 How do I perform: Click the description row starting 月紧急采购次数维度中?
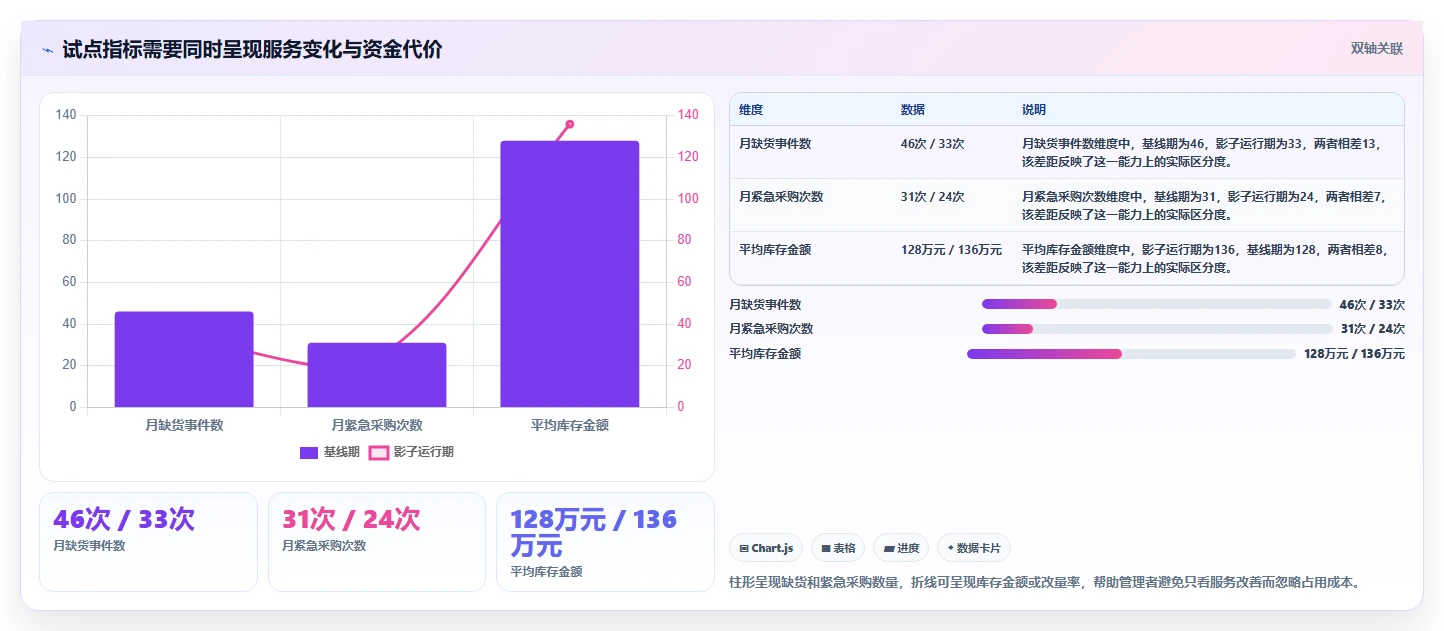click(x=1206, y=205)
